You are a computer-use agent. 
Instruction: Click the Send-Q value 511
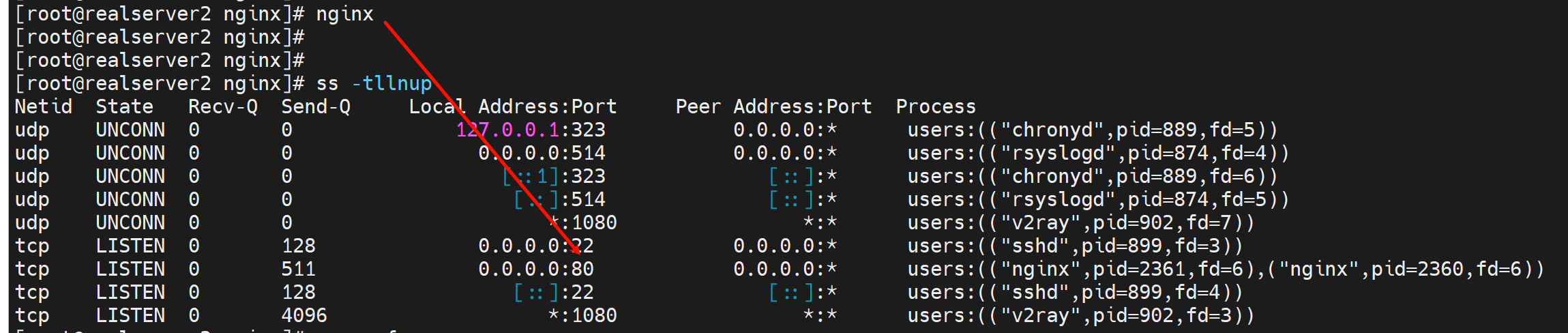(299, 270)
